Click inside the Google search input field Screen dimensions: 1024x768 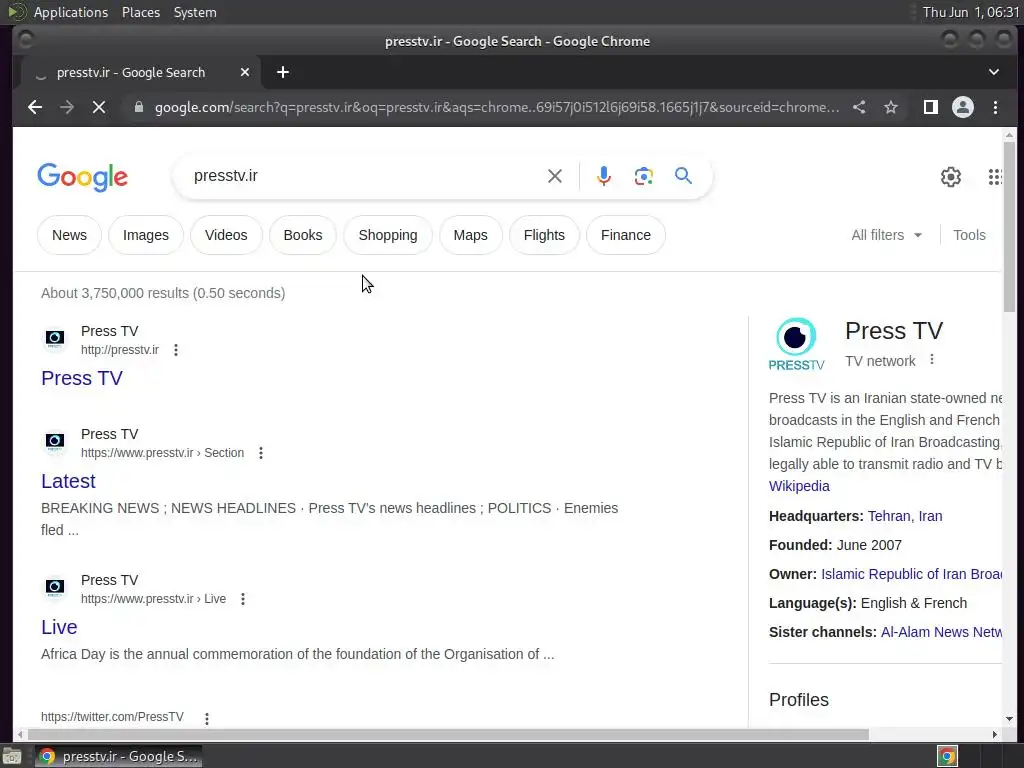(366, 176)
